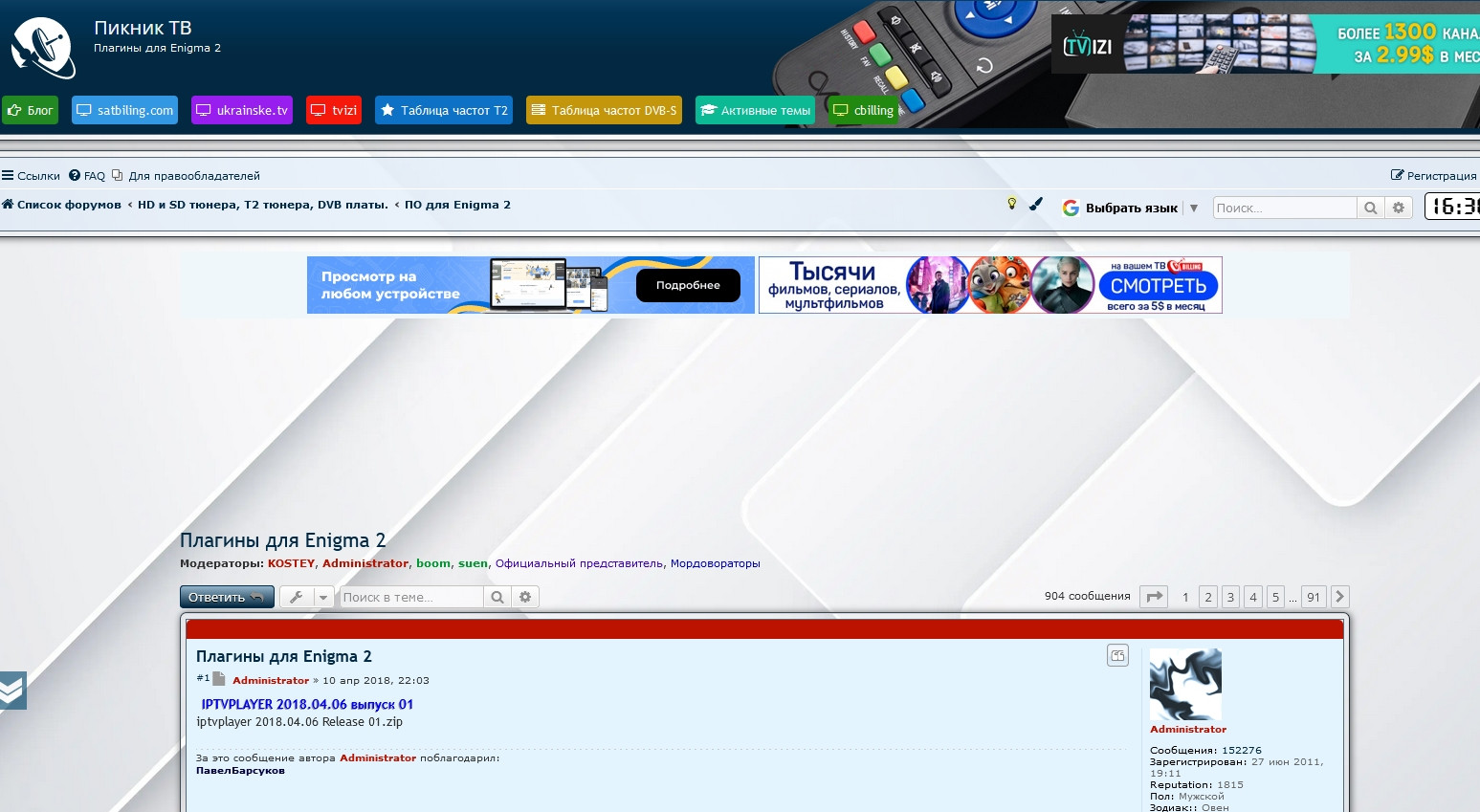
Task: Open ПавелБарсуков user profile
Action: pos(240,771)
